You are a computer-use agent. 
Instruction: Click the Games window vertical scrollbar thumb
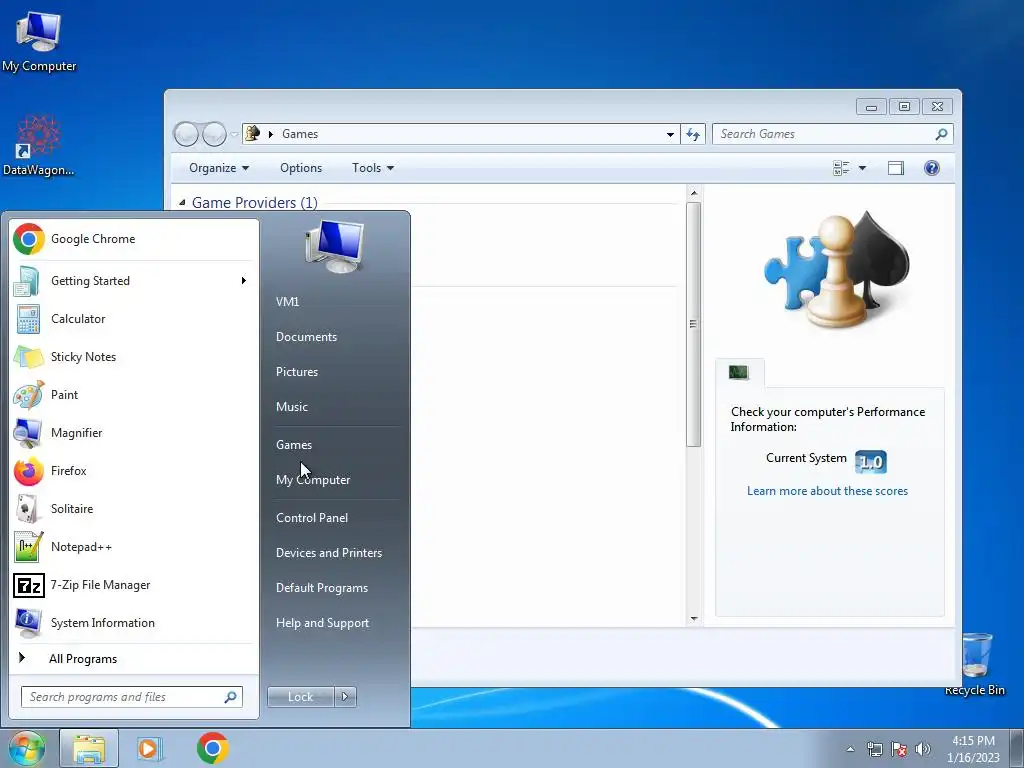coord(694,325)
